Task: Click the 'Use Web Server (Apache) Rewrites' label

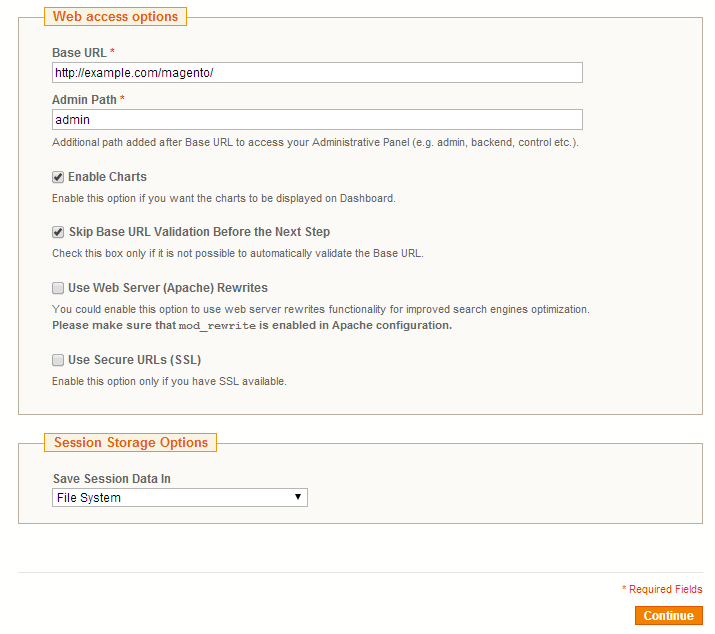Action: pos(167,288)
